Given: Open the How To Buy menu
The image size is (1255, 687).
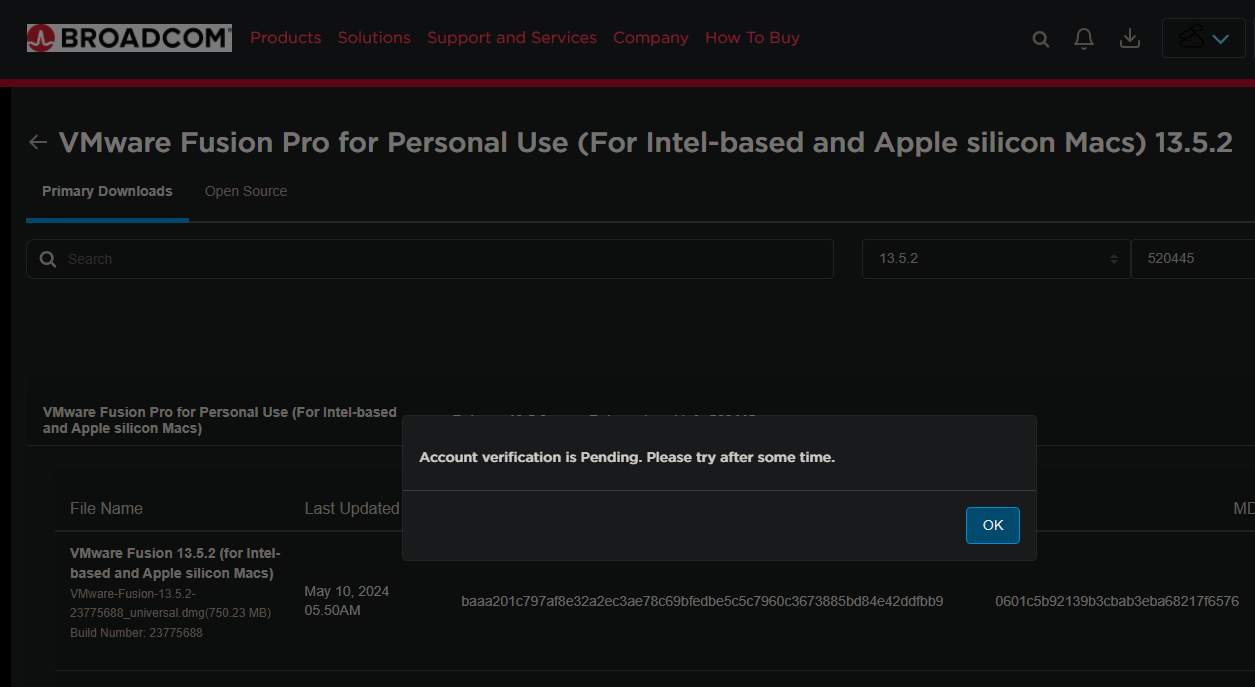Looking at the screenshot, I should click(752, 38).
